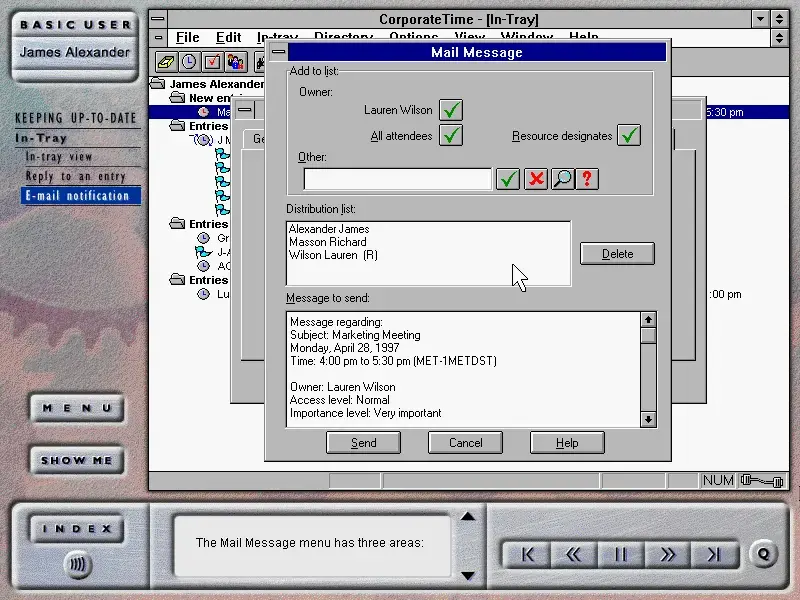The image size is (800, 600).
Task: Open the Window menu
Action: tap(527, 35)
